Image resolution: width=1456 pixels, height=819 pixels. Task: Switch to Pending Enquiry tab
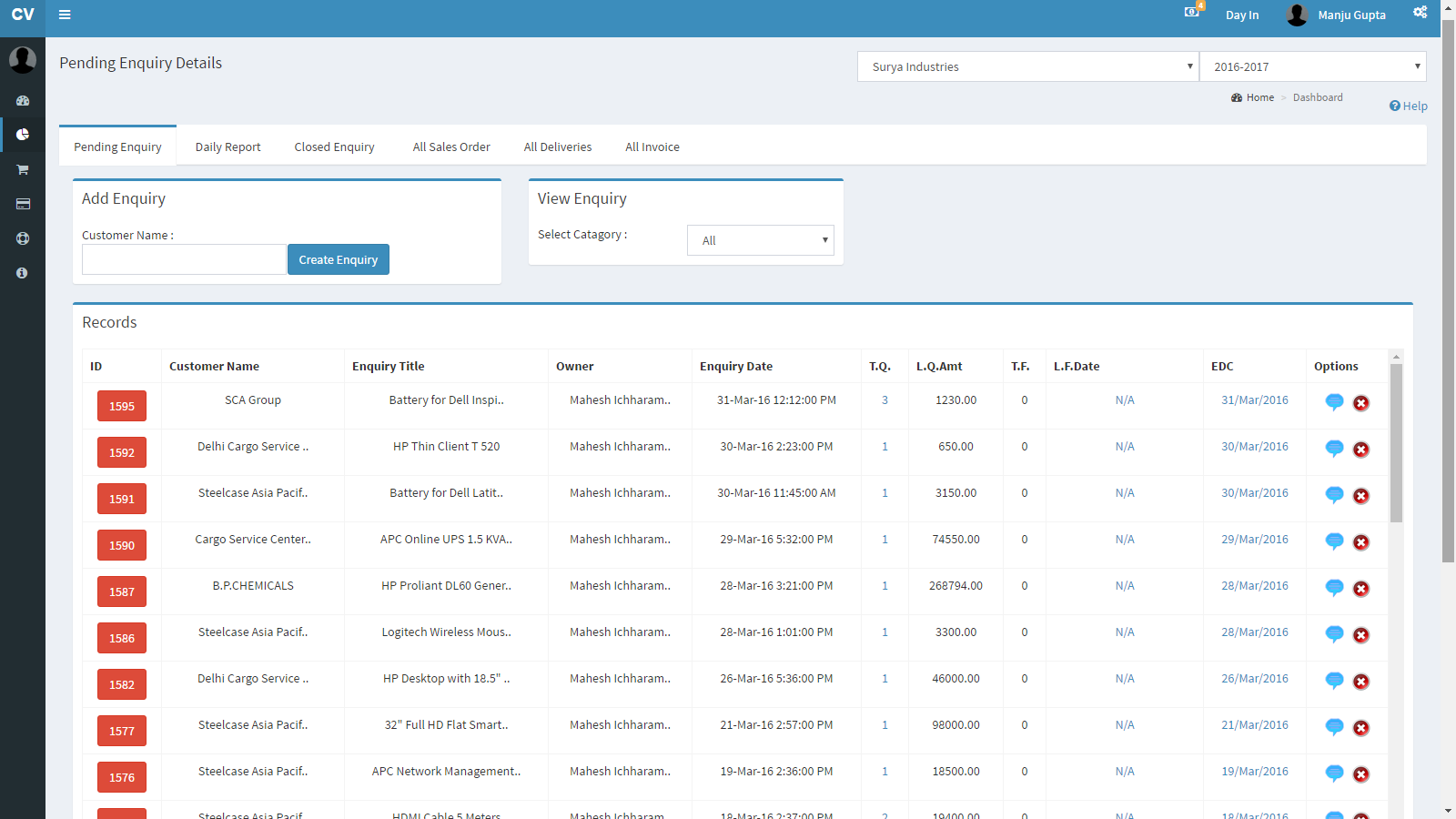(117, 147)
